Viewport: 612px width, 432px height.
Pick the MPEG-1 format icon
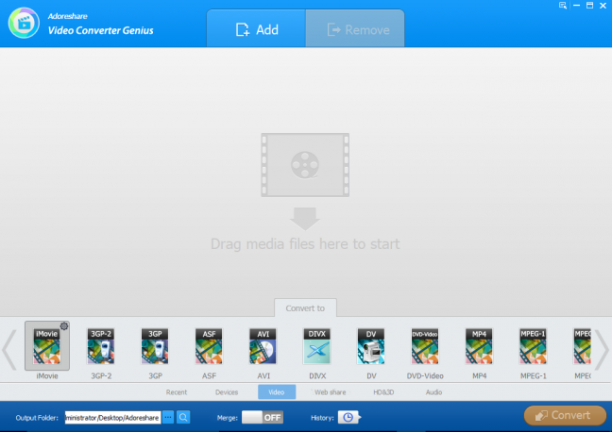pyautogui.click(x=533, y=346)
